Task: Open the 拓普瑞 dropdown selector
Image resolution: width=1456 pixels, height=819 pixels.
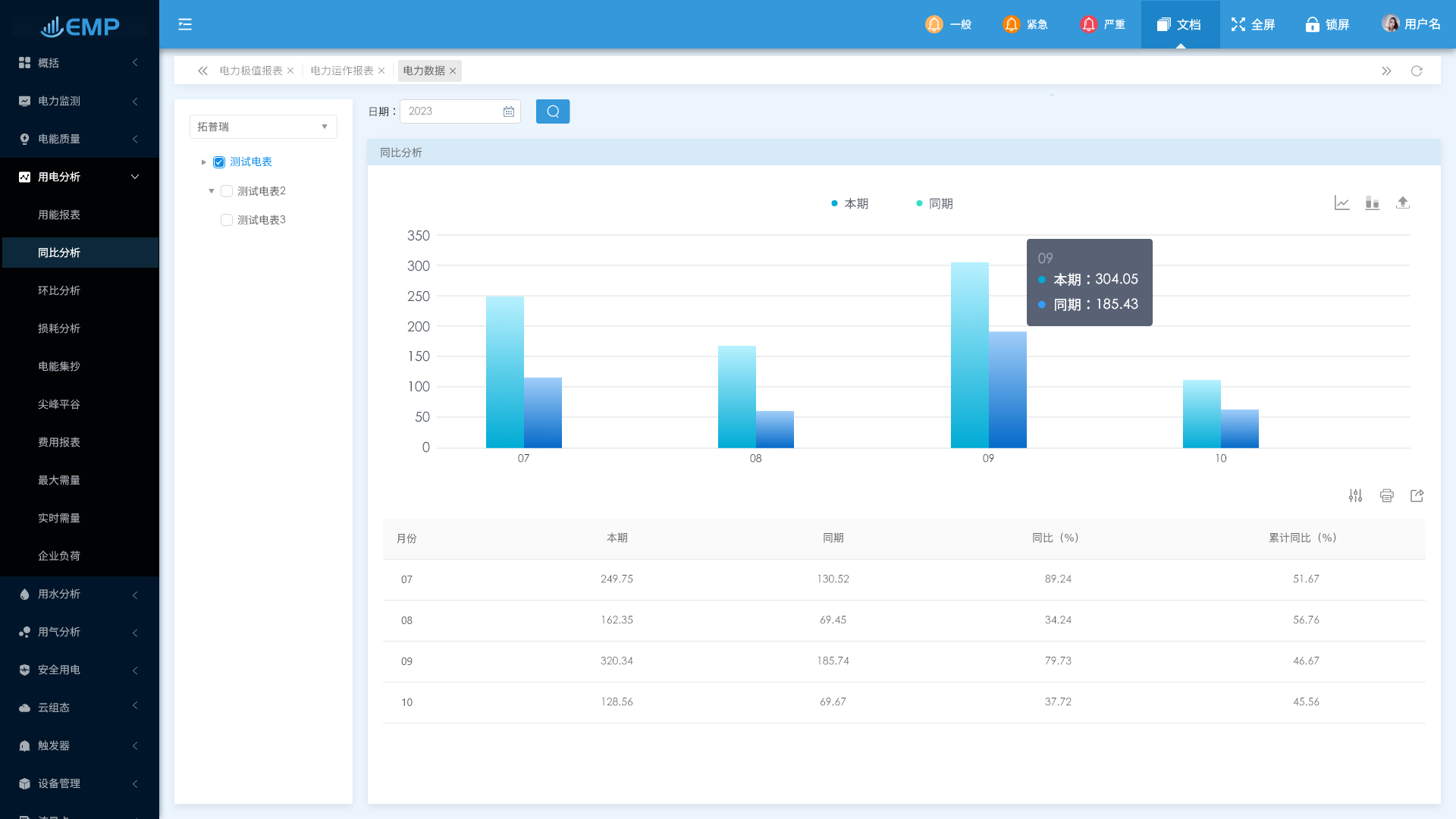Action: 262,127
